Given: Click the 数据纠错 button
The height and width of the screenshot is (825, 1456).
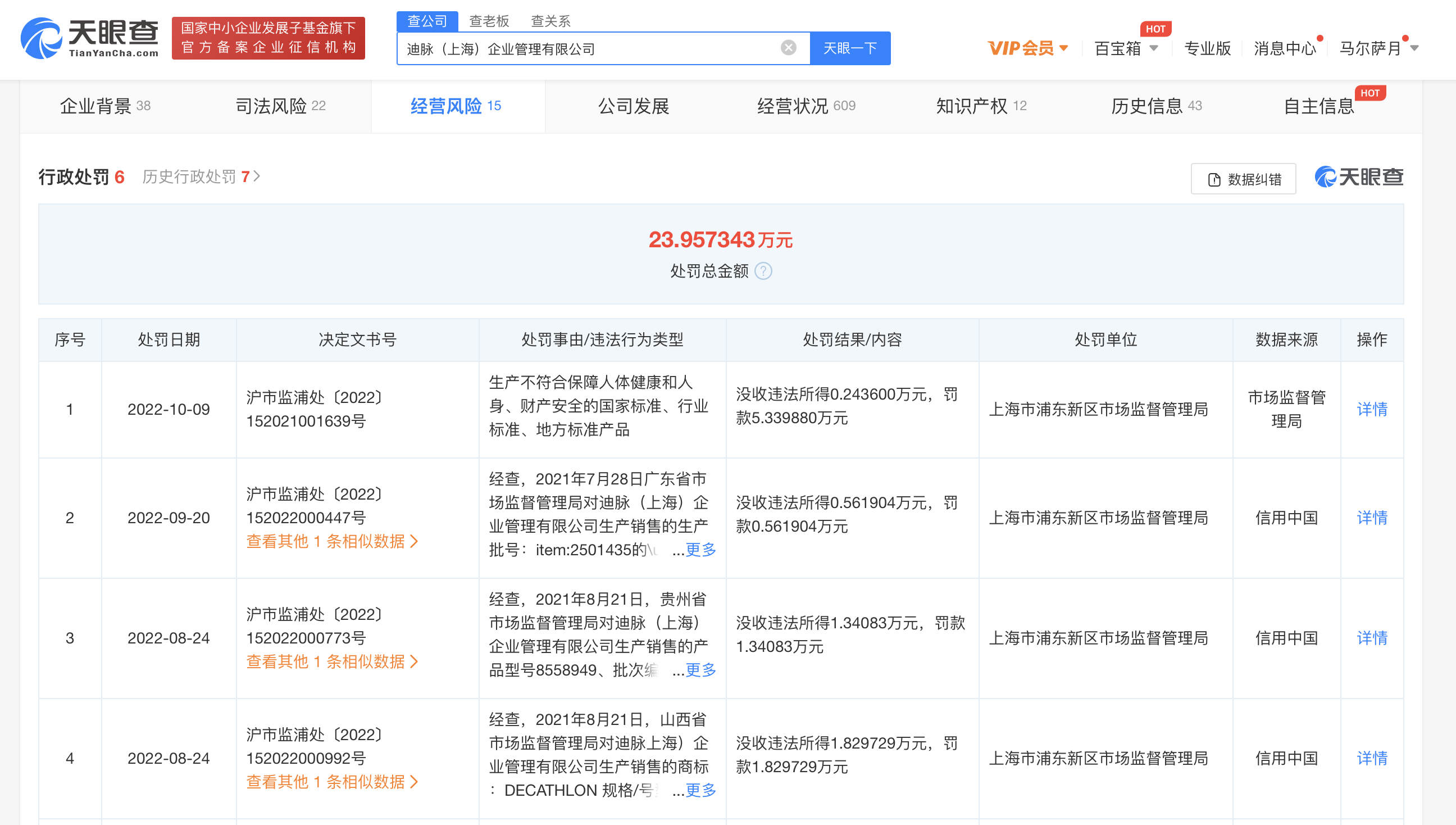Looking at the screenshot, I should click(x=1243, y=179).
